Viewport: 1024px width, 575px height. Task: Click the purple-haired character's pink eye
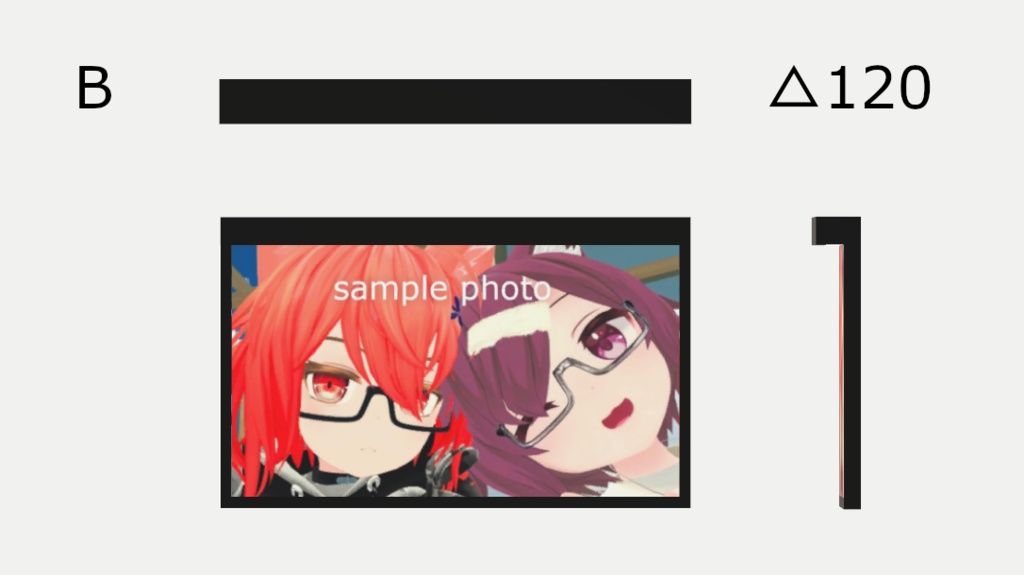tap(603, 338)
